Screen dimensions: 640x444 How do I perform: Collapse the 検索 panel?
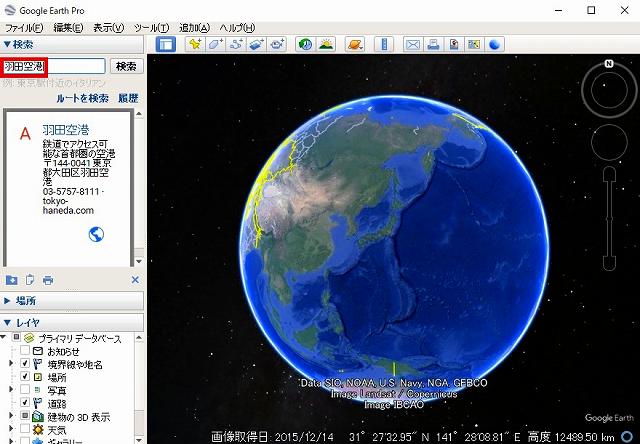[x=7, y=44]
